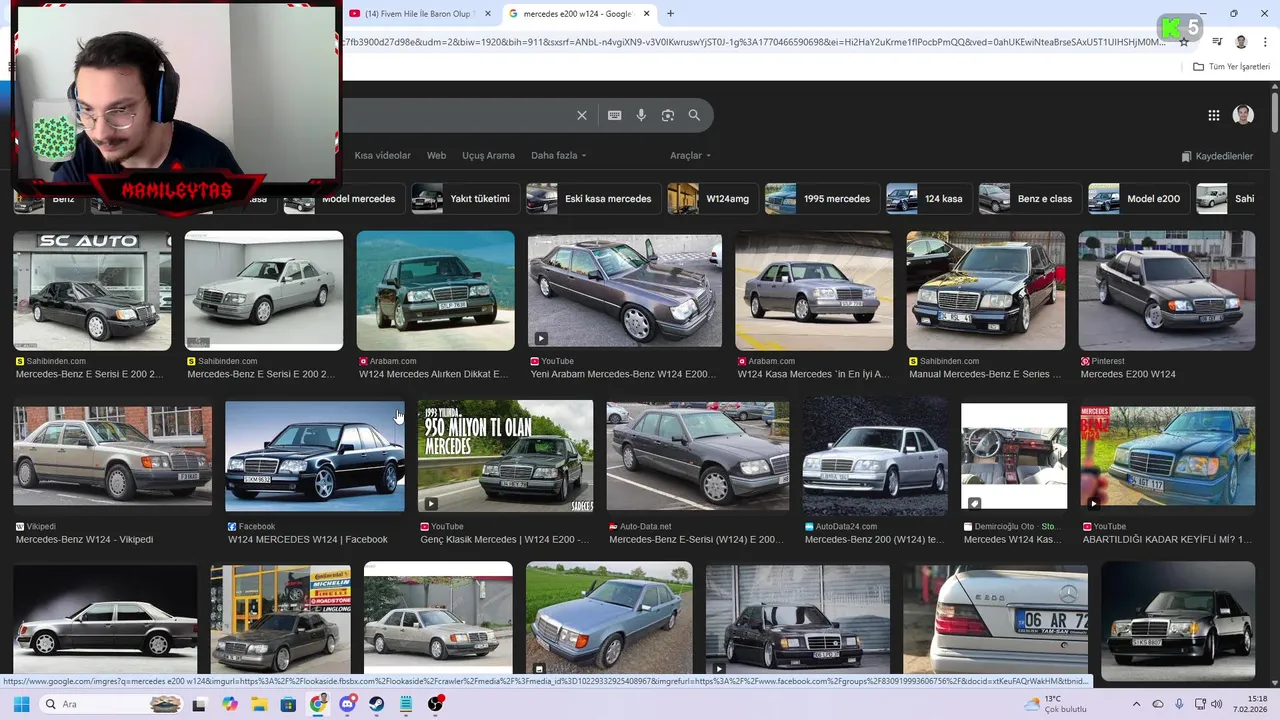Expand the Daha fazla dropdown

click(558, 156)
